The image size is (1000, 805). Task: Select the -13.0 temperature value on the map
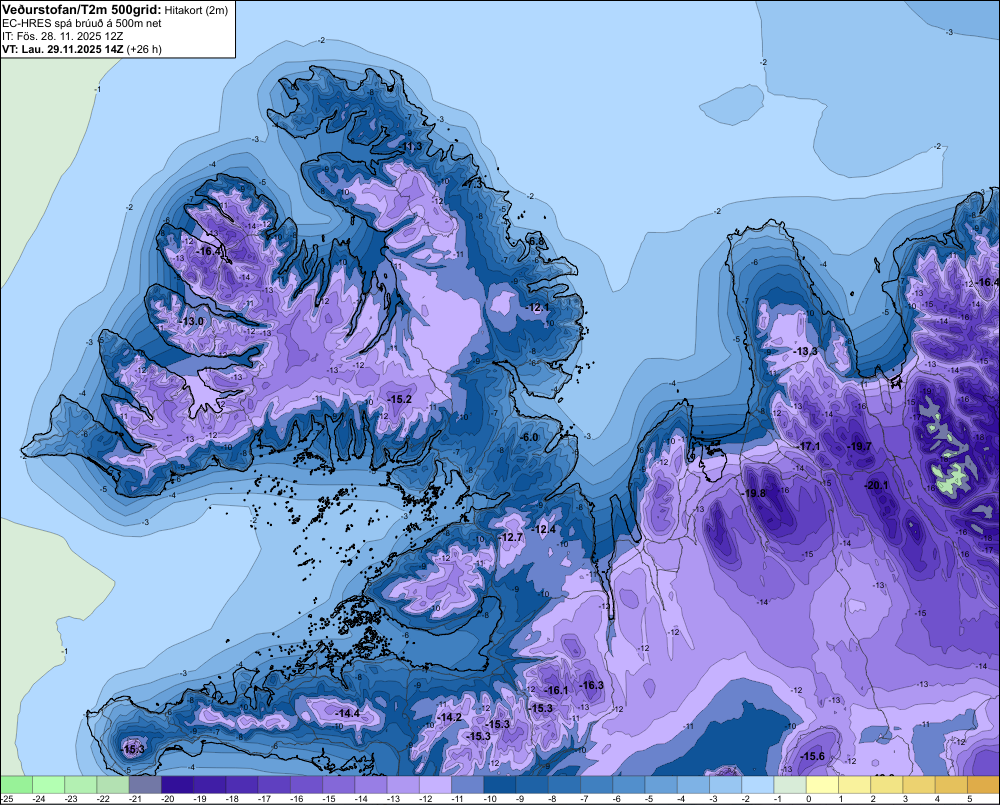[192, 321]
